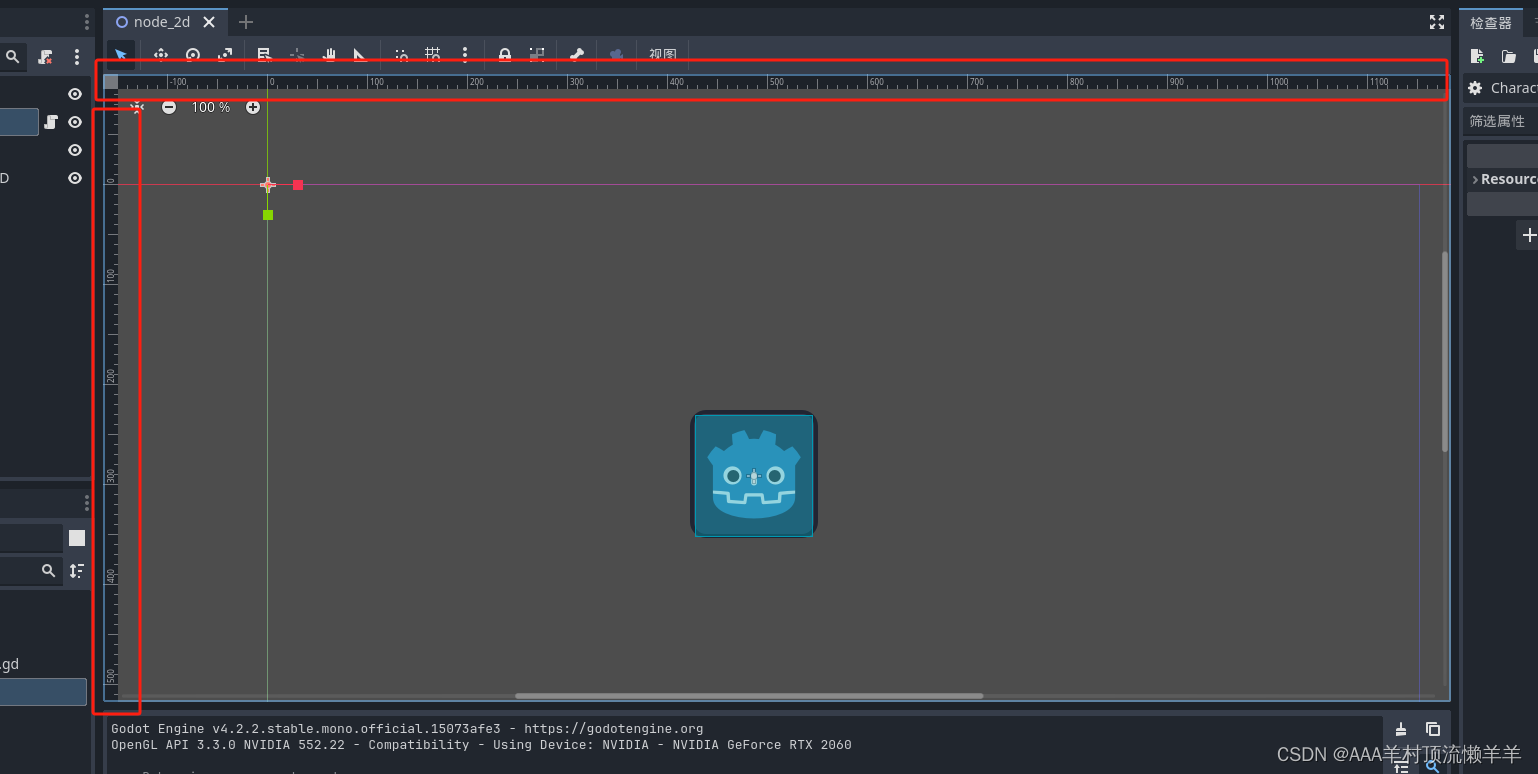The width and height of the screenshot is (1538, 774).
Task: Copy output log with copy icon
Action: tap(1433, 729)
